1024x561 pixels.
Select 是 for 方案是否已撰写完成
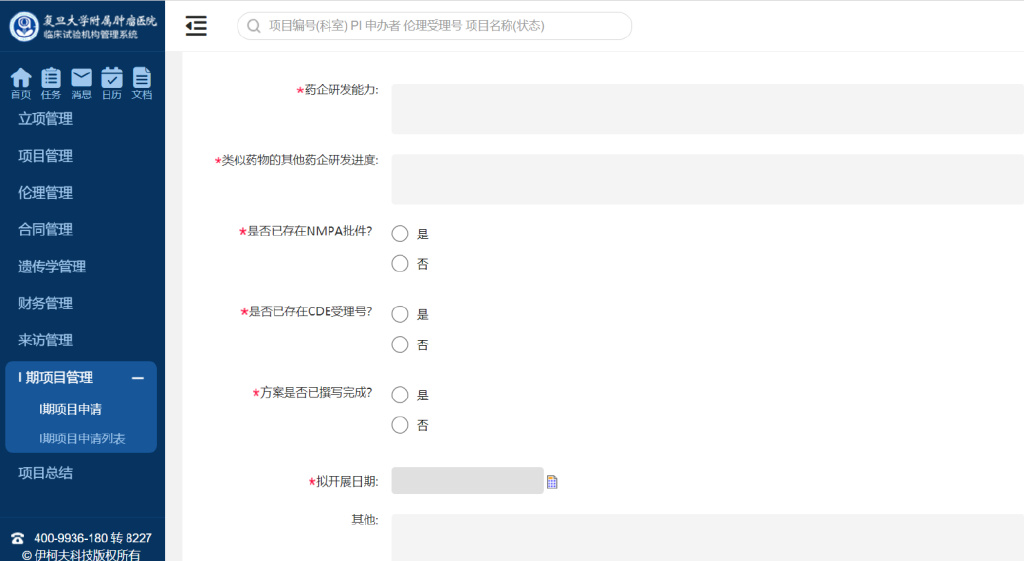point(400,395)
